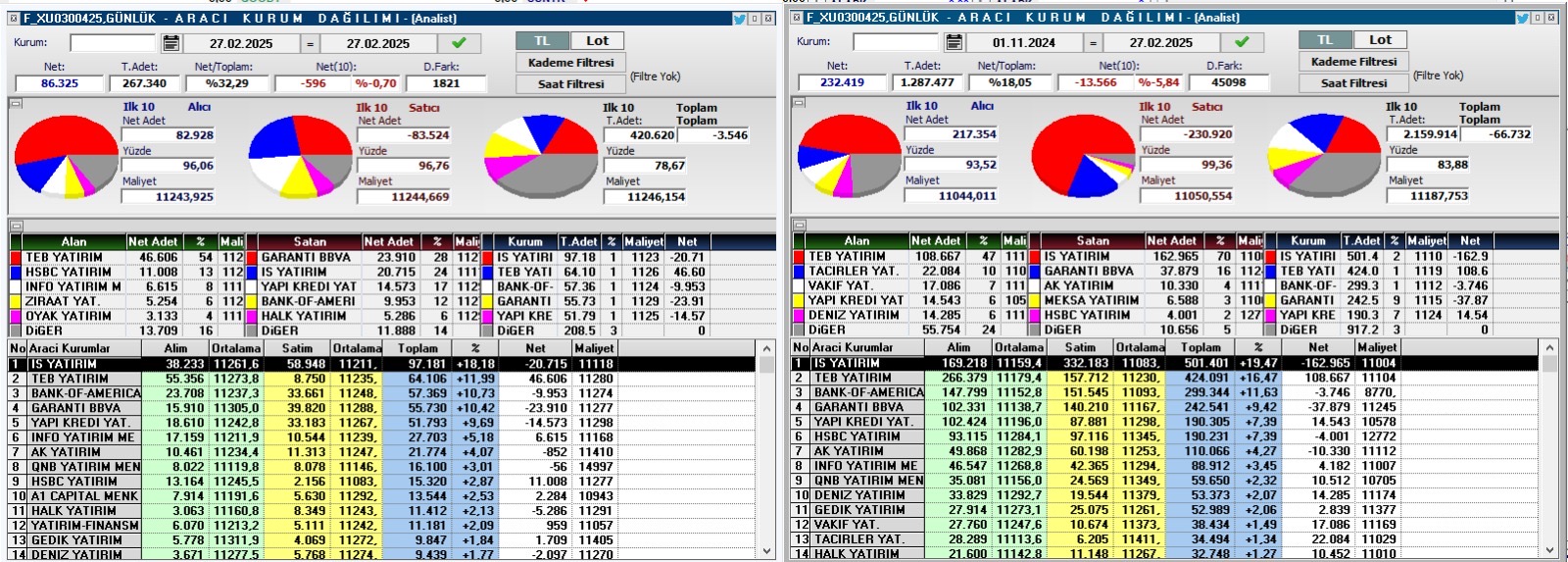Image resolution: width=1568 pixels, height=562 pixels.
Task: Click equals button between dates, left window
Action: 310,43
